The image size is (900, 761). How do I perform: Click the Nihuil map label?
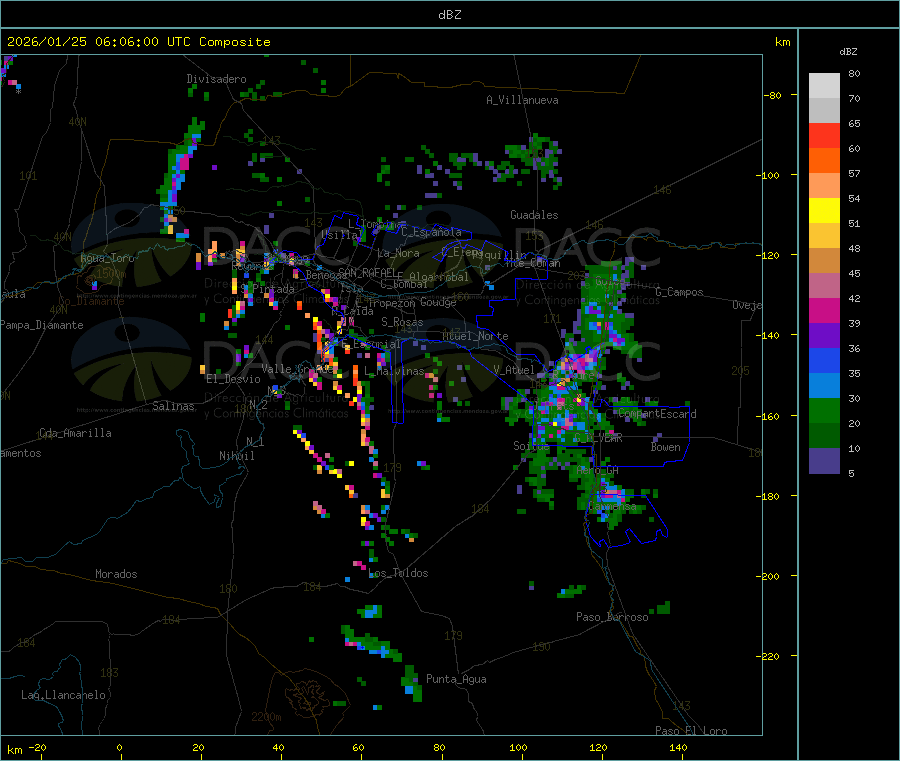(x=237, y=456)
